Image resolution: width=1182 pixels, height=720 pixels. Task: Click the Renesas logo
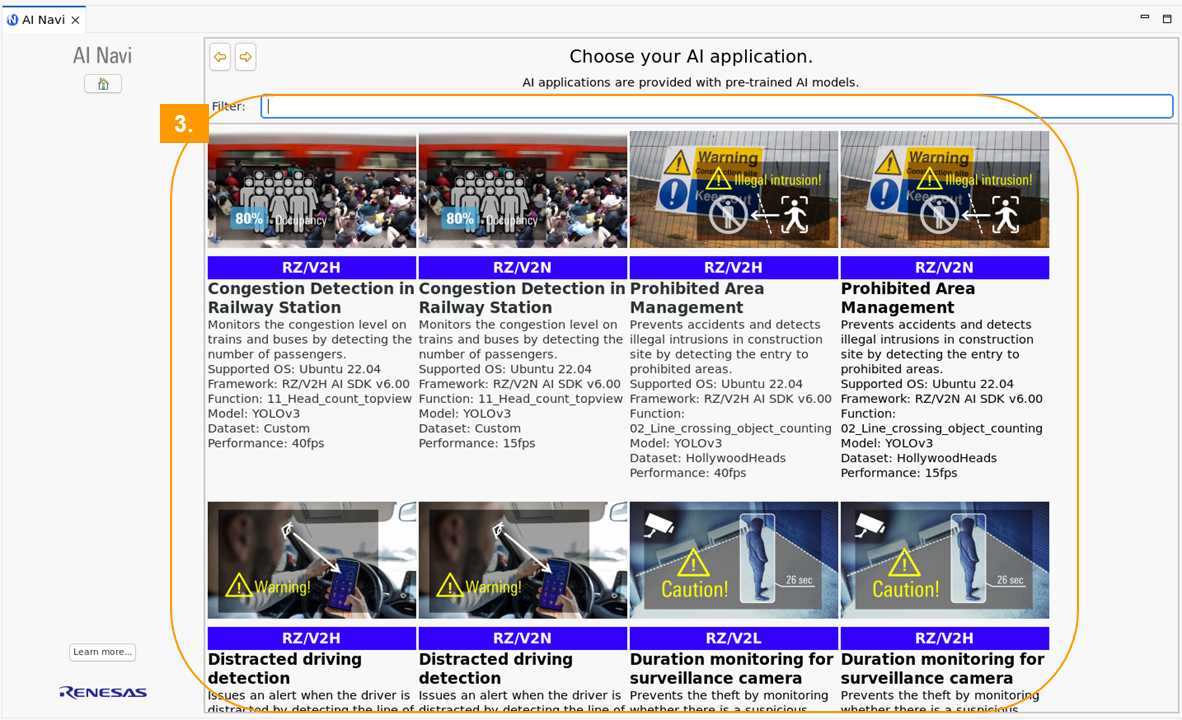pyautogui.click(x=103, y=692)
